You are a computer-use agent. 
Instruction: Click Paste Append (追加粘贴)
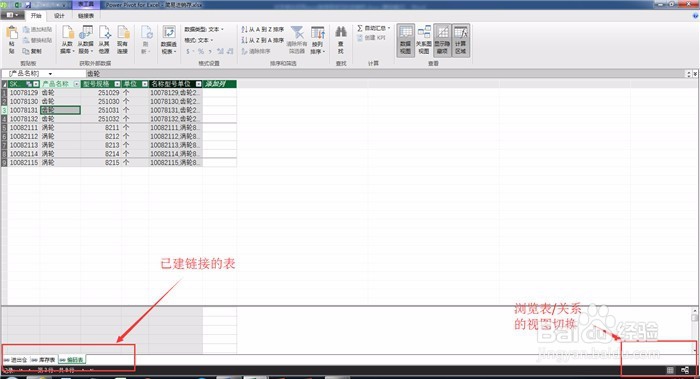(38, 29)
